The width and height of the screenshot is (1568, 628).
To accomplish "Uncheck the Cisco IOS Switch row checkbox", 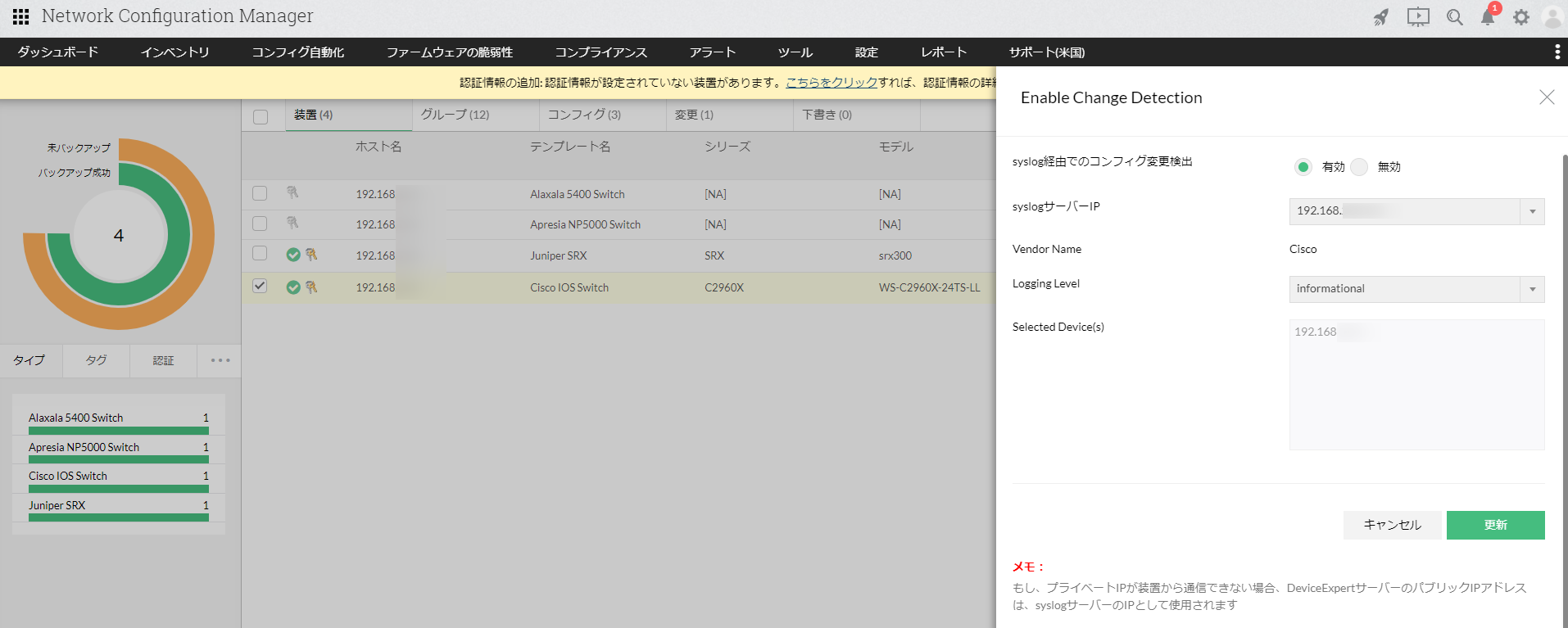I will pos(260,287).
